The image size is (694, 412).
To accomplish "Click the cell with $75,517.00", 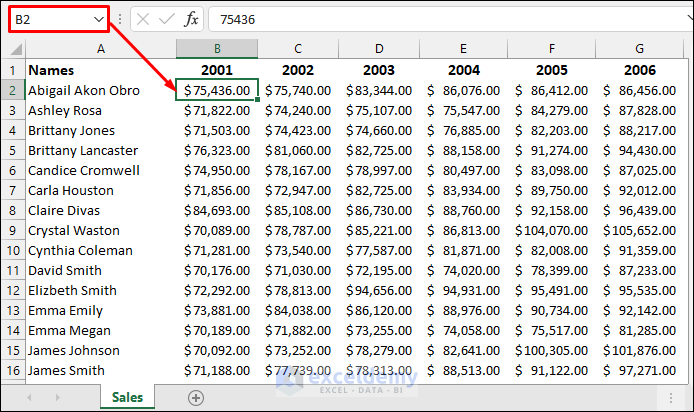I will tap(551, 331).
